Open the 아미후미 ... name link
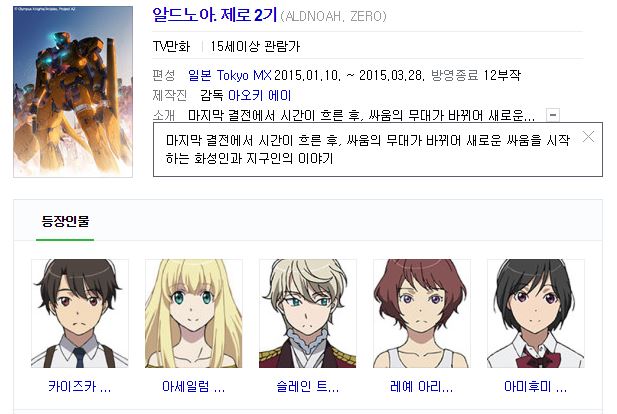Image resolution: width=617 pixels, height=414 pixels. pos(536,386)
